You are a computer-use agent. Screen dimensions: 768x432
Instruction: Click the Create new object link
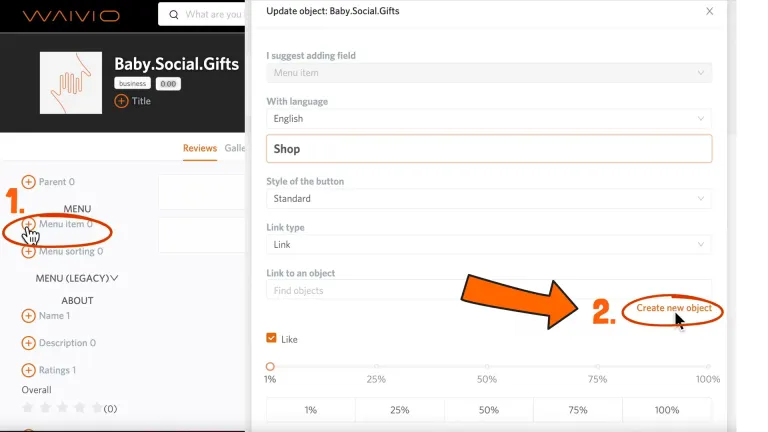(x=674, y=308)
